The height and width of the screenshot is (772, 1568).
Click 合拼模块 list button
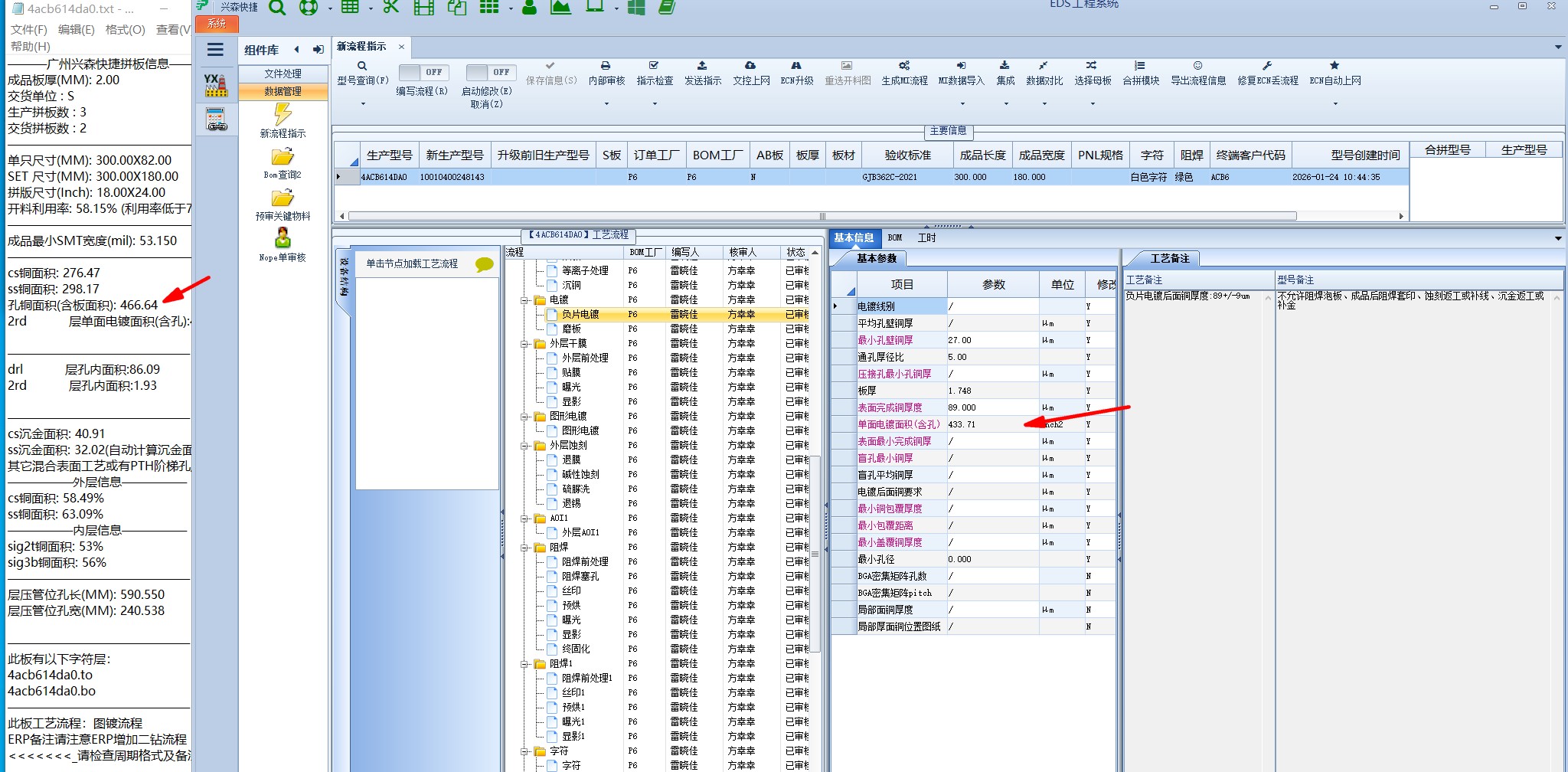click(x=1141, y=74)
